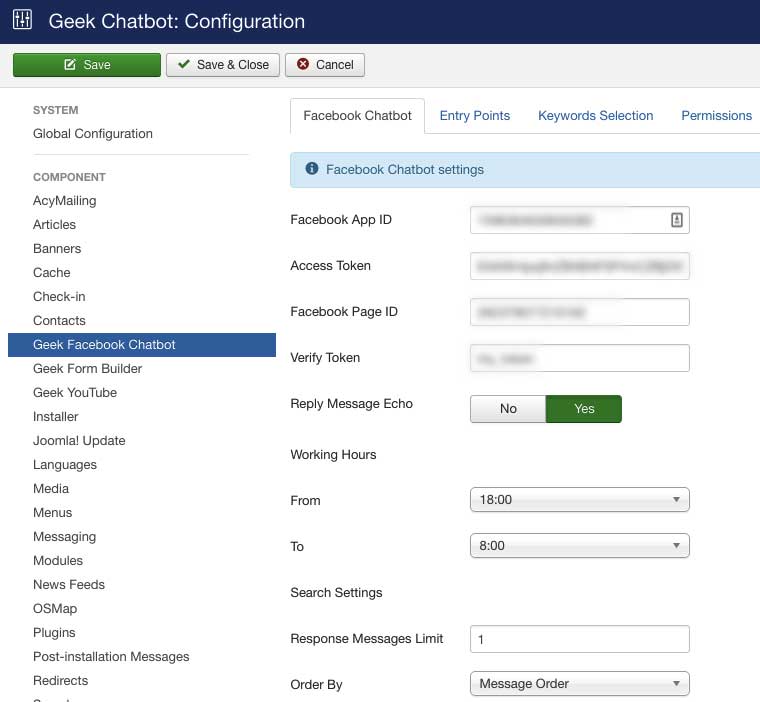Open the Order By dropdown
The width and height of the screenshot is (760, 702).
pos(580,684)
